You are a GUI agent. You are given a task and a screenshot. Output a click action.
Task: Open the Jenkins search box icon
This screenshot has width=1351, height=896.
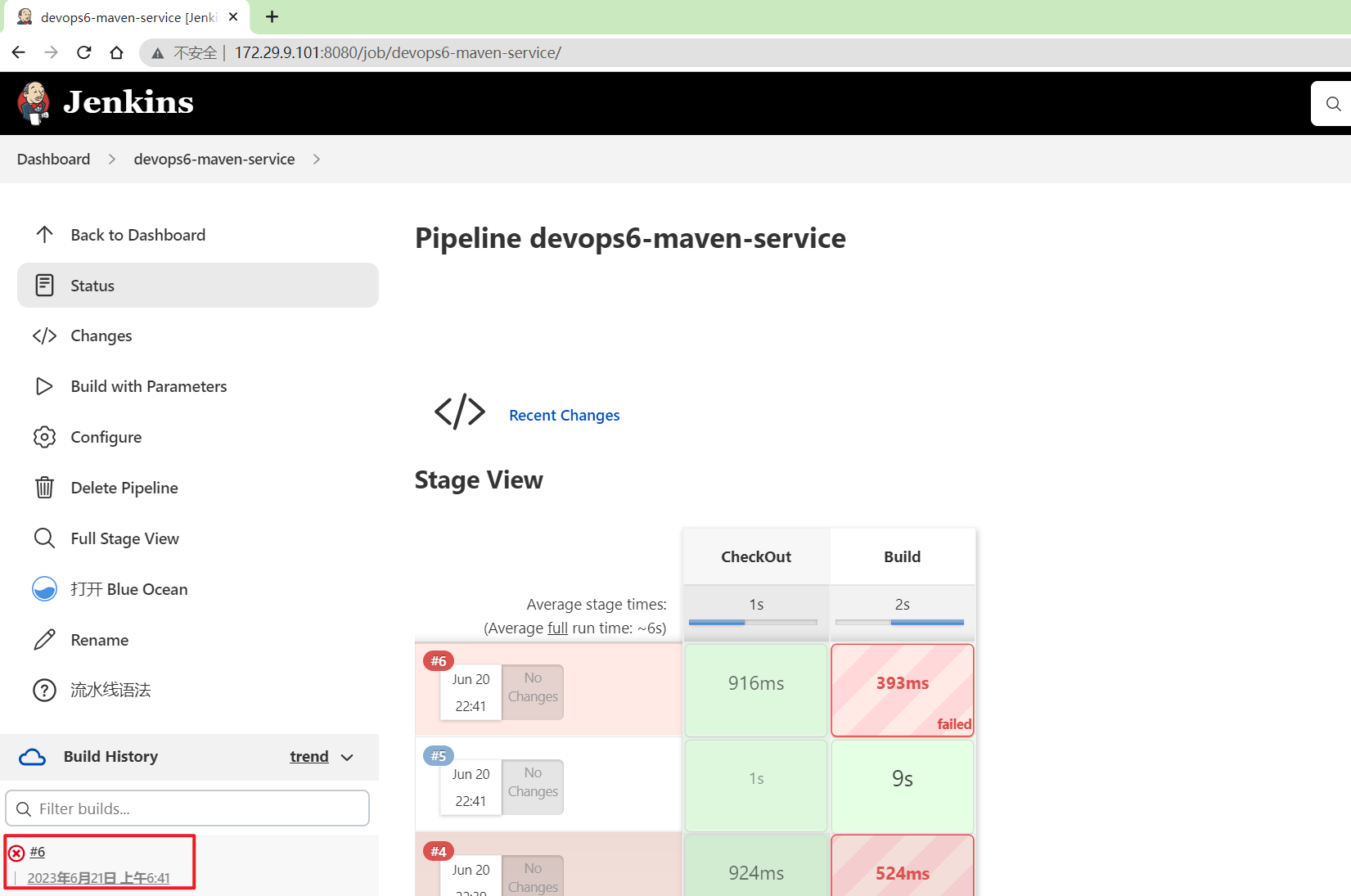[1333, 104]
